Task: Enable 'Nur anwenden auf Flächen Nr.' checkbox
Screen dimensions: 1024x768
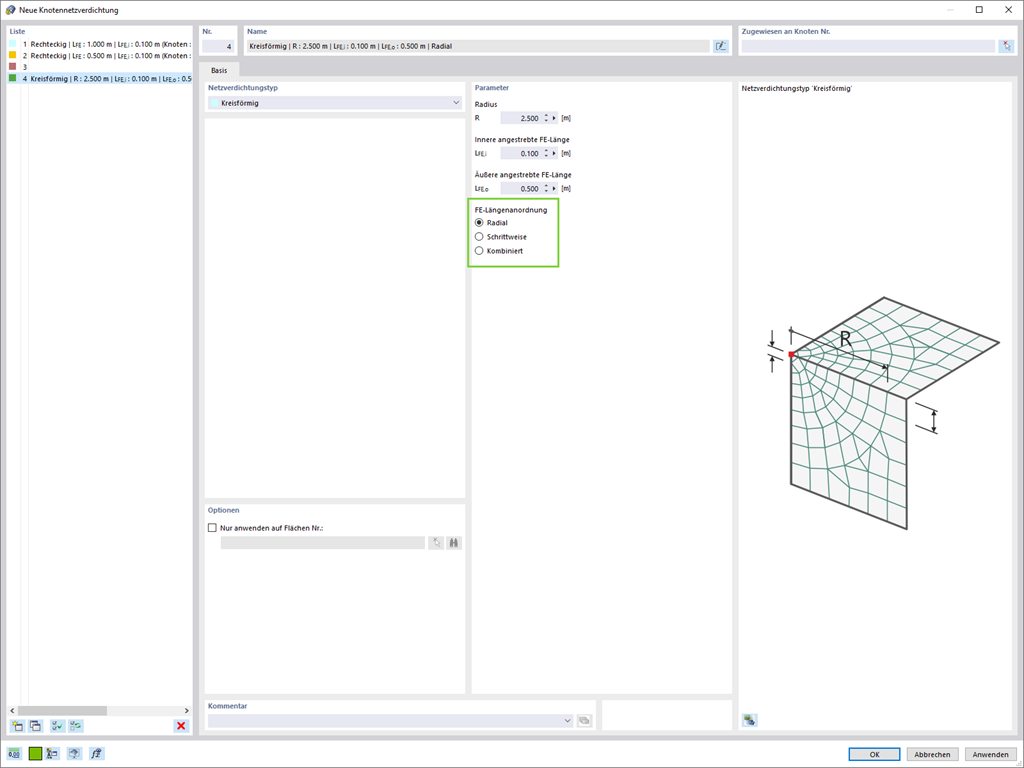Action: (x=212, y=528)
